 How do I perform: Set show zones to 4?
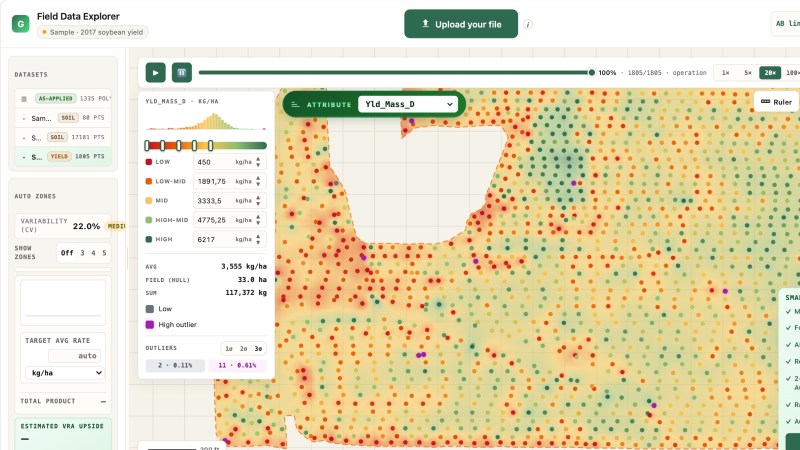pos(93,253)
